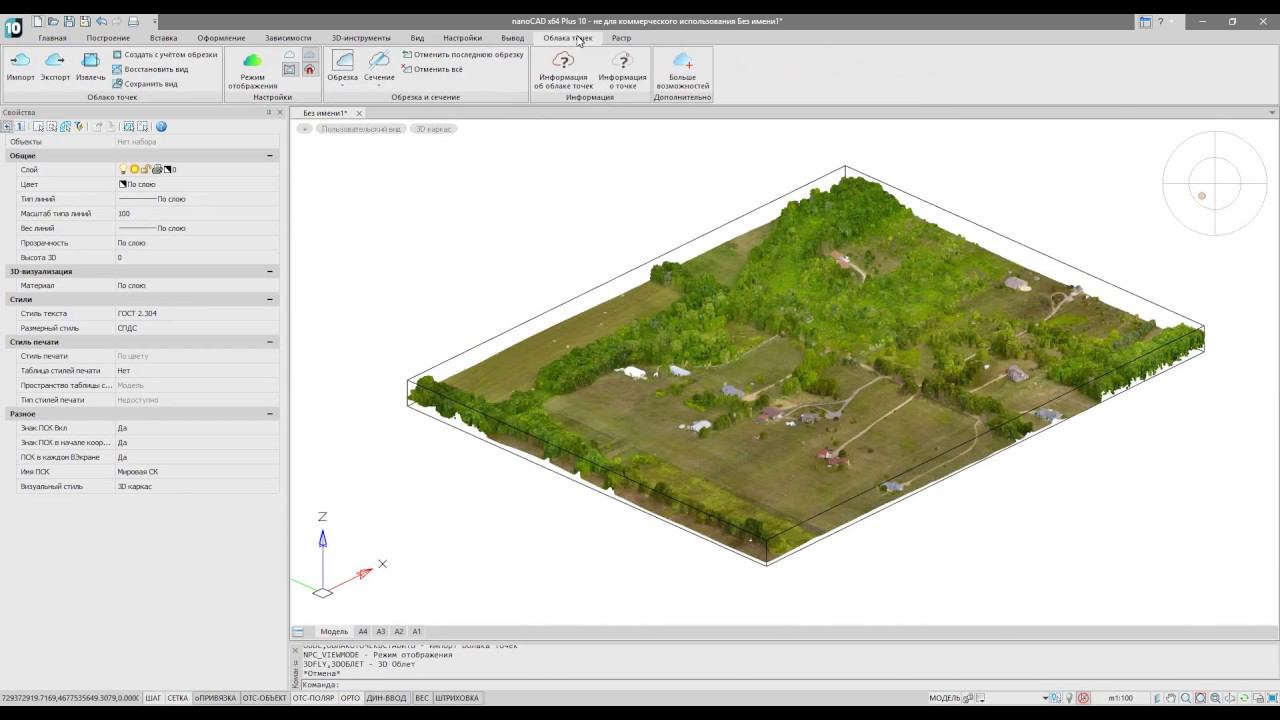The width and height of the screenshot is (1280, 720).
Task: Collapse the Общие properties section
Action: coord(270,156)
